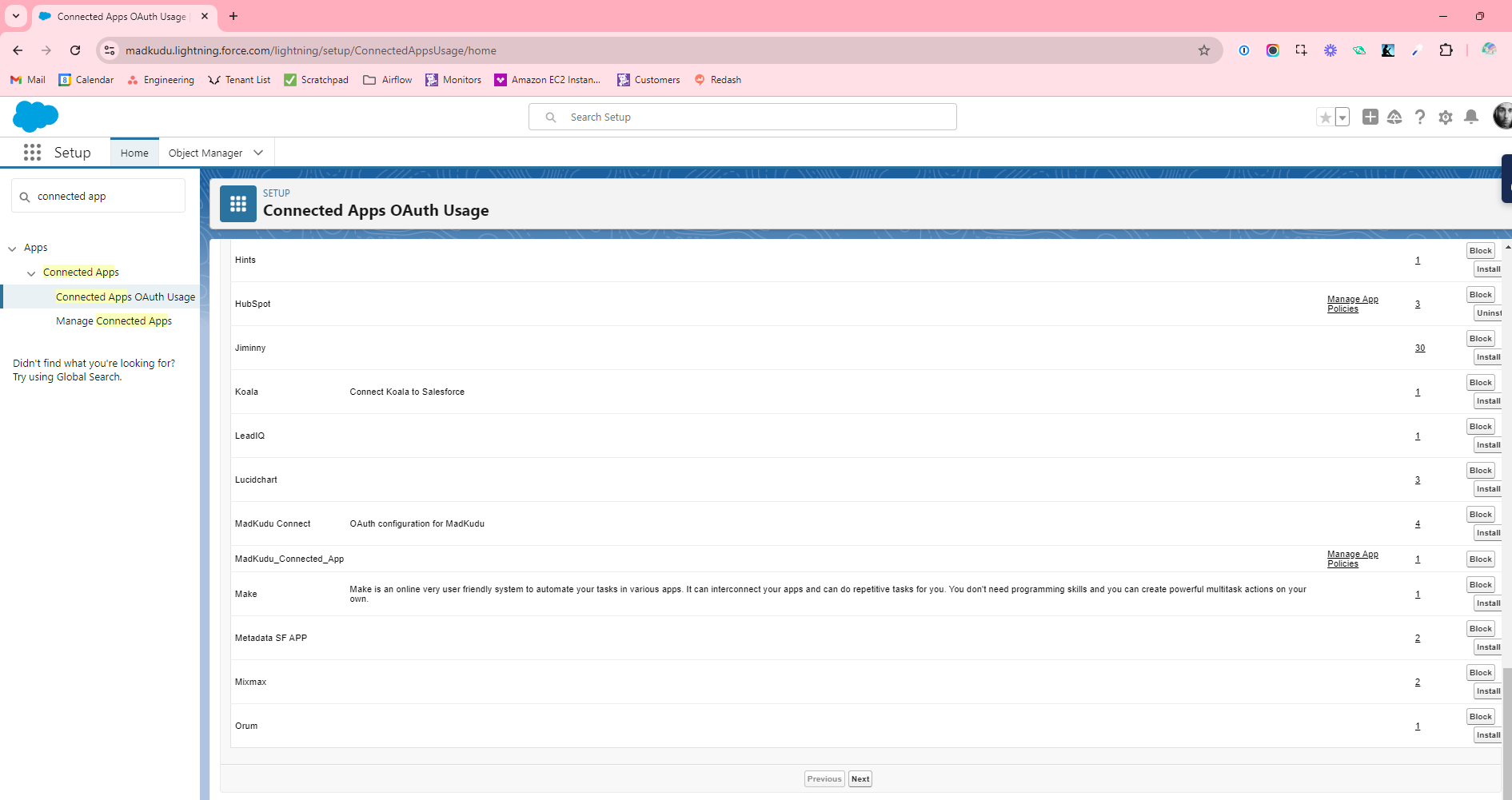Open Tenant List bookmark
The width and height of the screenshot is (1512, 800).
(239, 80)
